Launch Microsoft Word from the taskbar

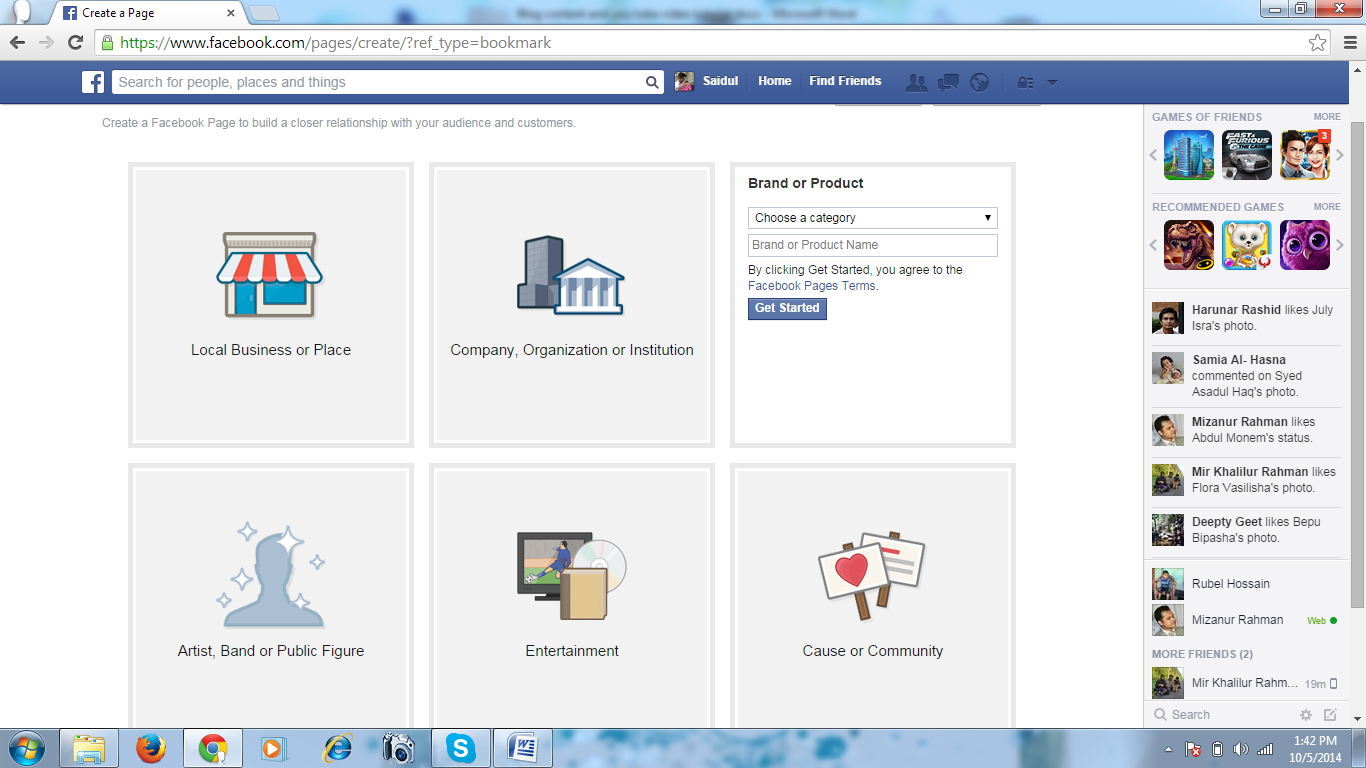[522, 747]
